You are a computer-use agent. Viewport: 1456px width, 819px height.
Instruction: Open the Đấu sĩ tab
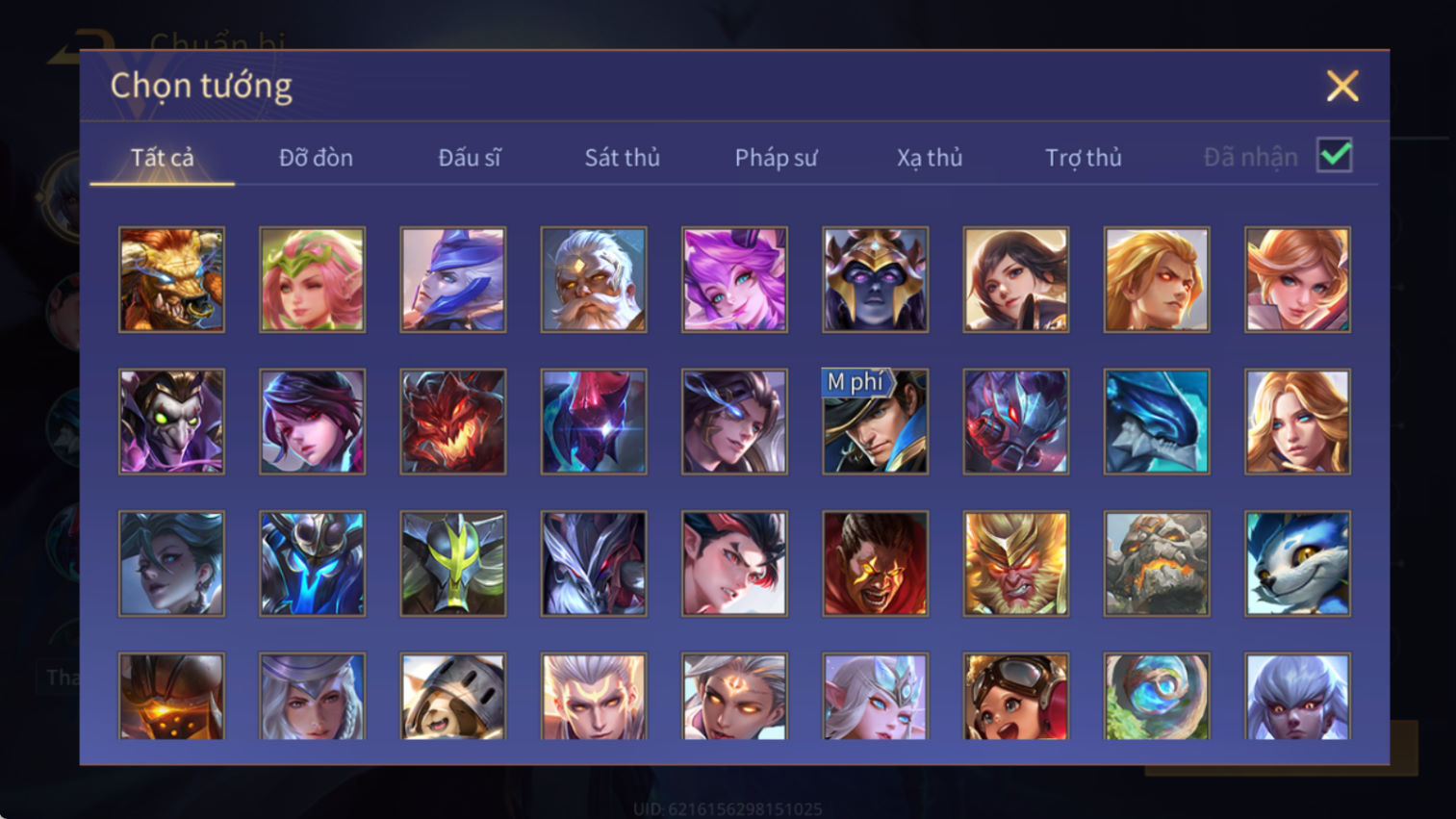coord(469,158)
